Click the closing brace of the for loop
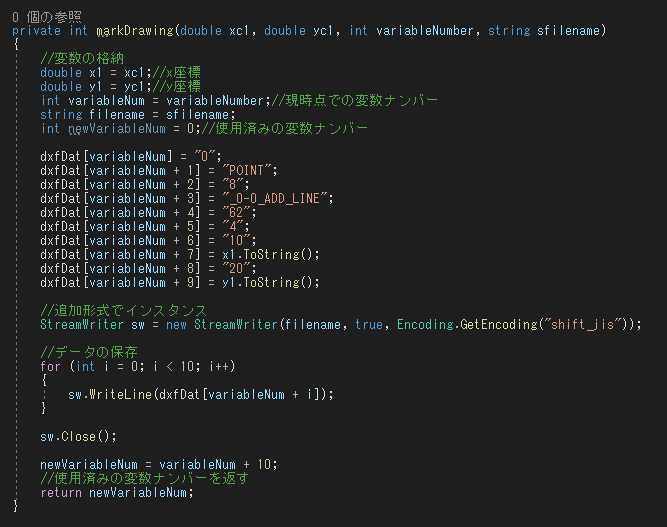667x527 pixels. pos(44,408)
